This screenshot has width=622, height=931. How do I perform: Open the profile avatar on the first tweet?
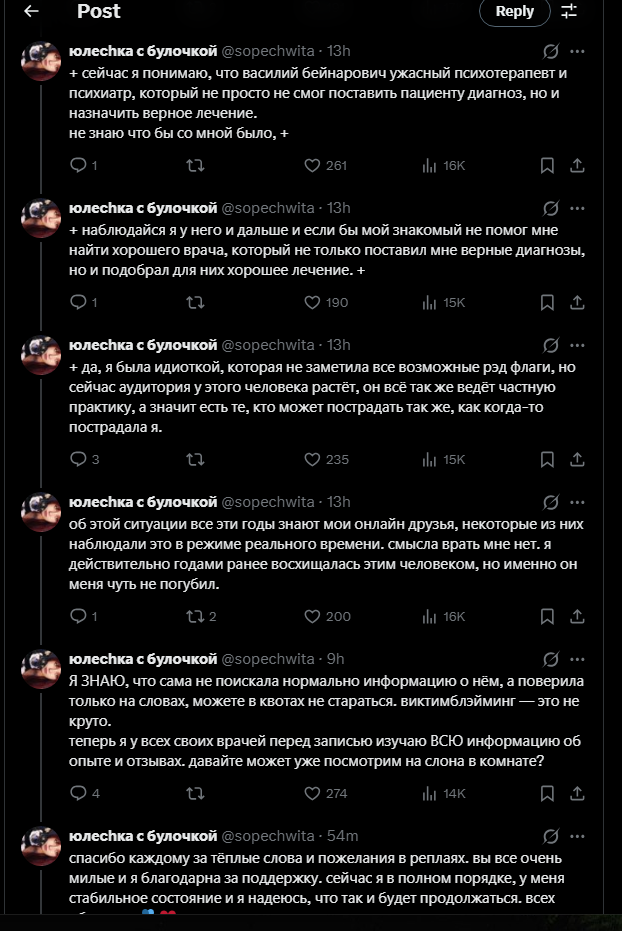point(42,62)
